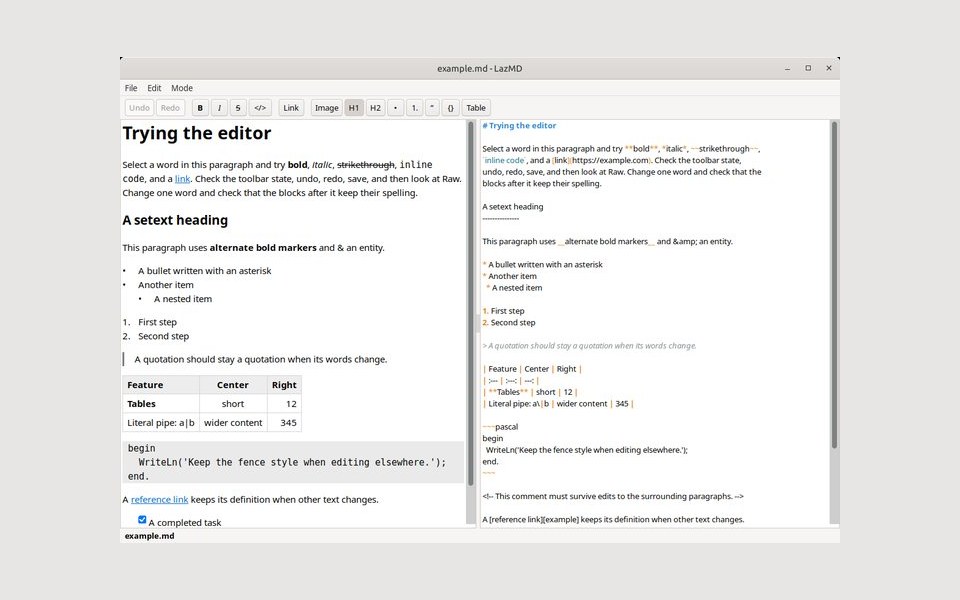This screenshot has height=600, width=960.
Task: Insert a picture with the Image button
Action: 326,108
